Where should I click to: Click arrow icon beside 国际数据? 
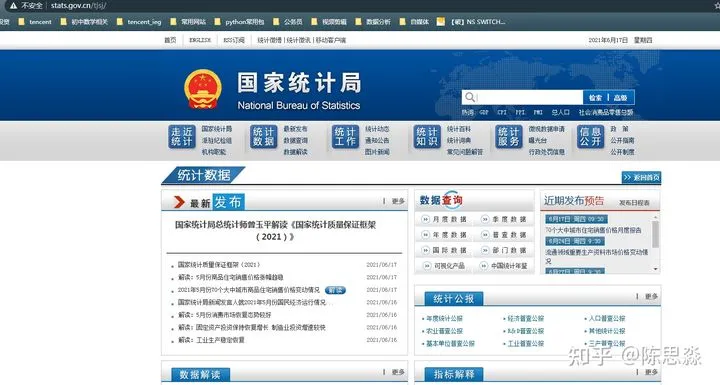(426, 250)
